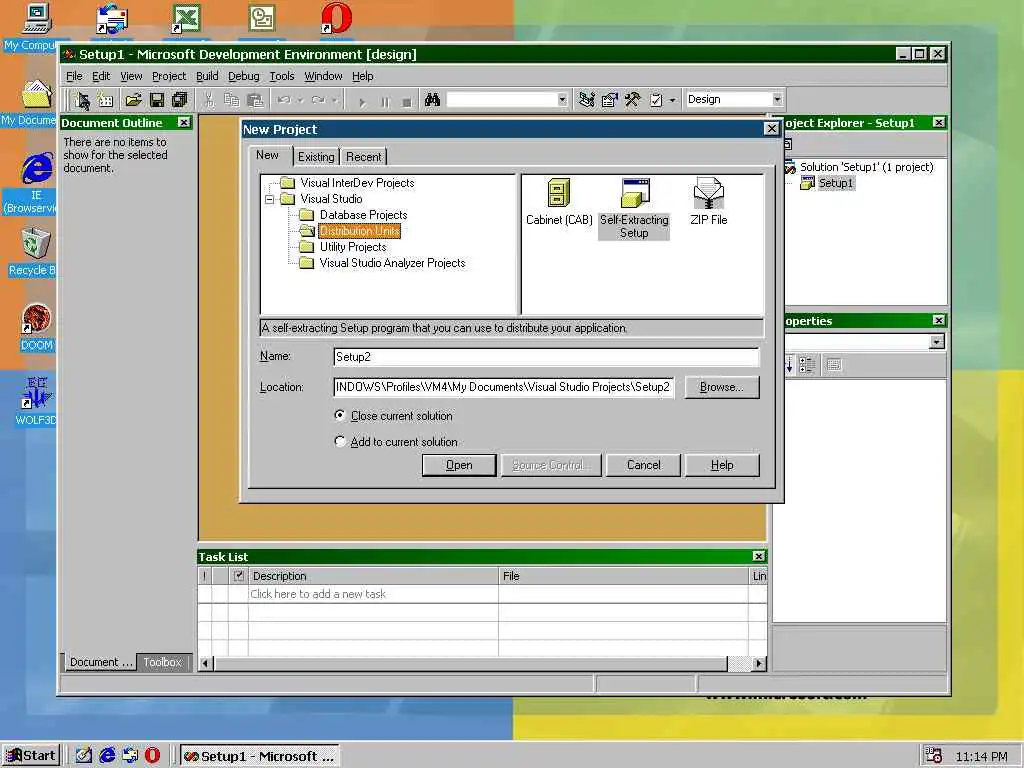Click the Location input field
Screen dimensions: 1024x768
504,387
